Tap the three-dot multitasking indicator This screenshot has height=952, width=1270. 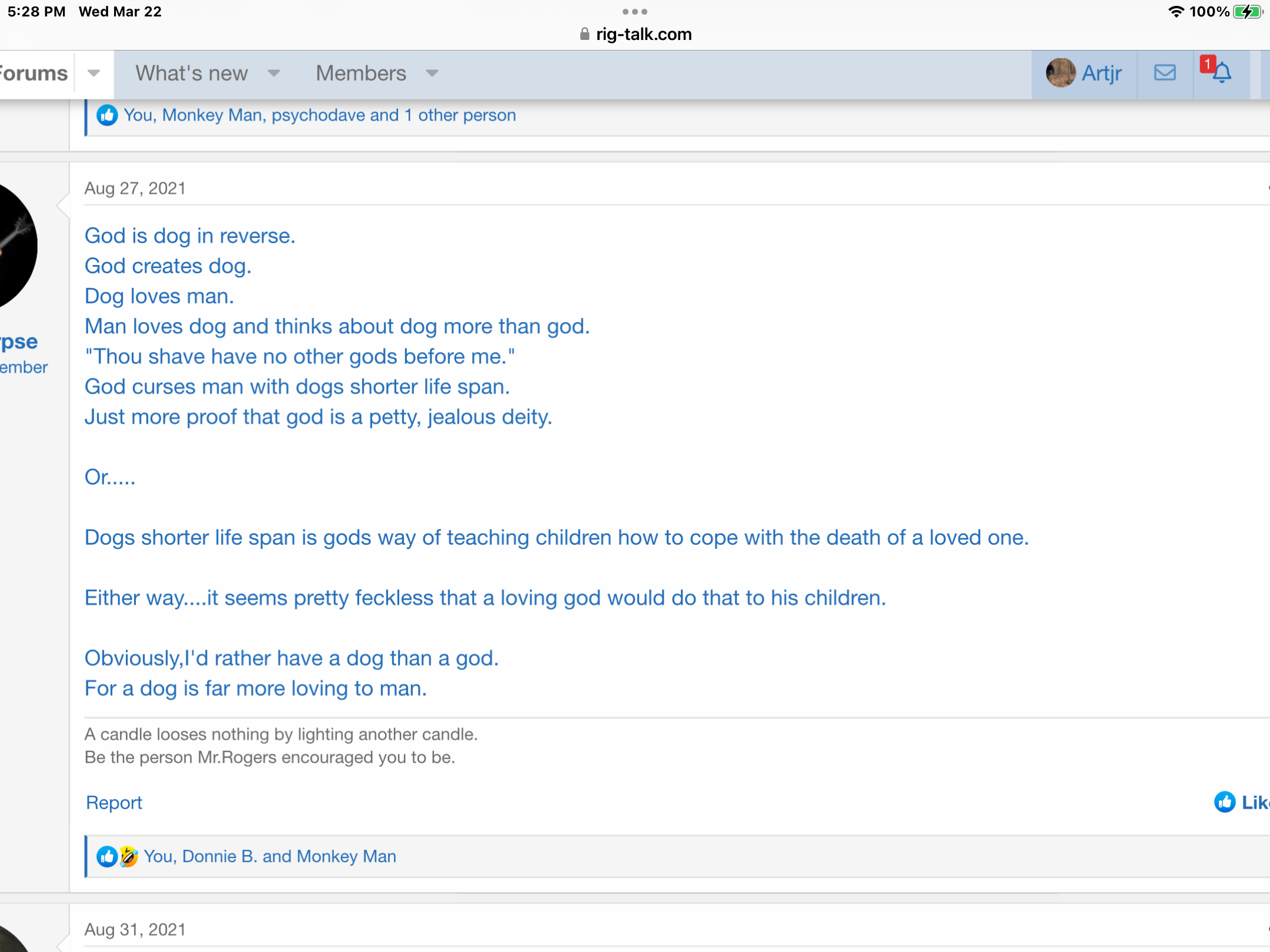tap(634, 11)
